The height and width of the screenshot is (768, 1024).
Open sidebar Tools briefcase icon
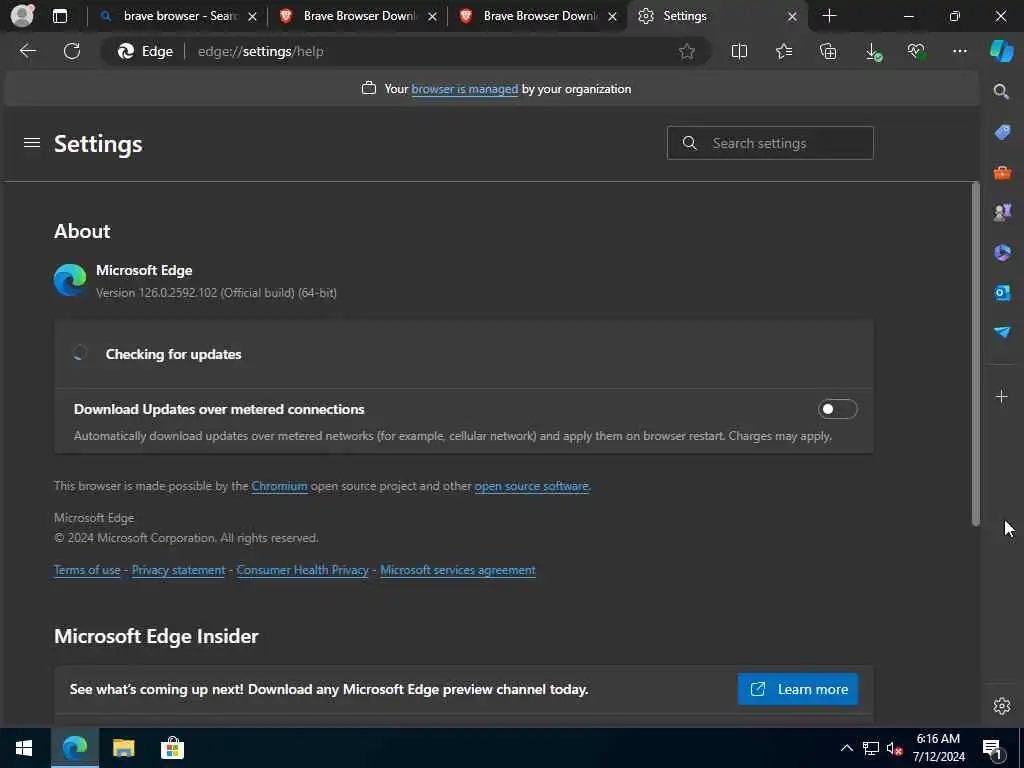click(x=1002, y=172)
